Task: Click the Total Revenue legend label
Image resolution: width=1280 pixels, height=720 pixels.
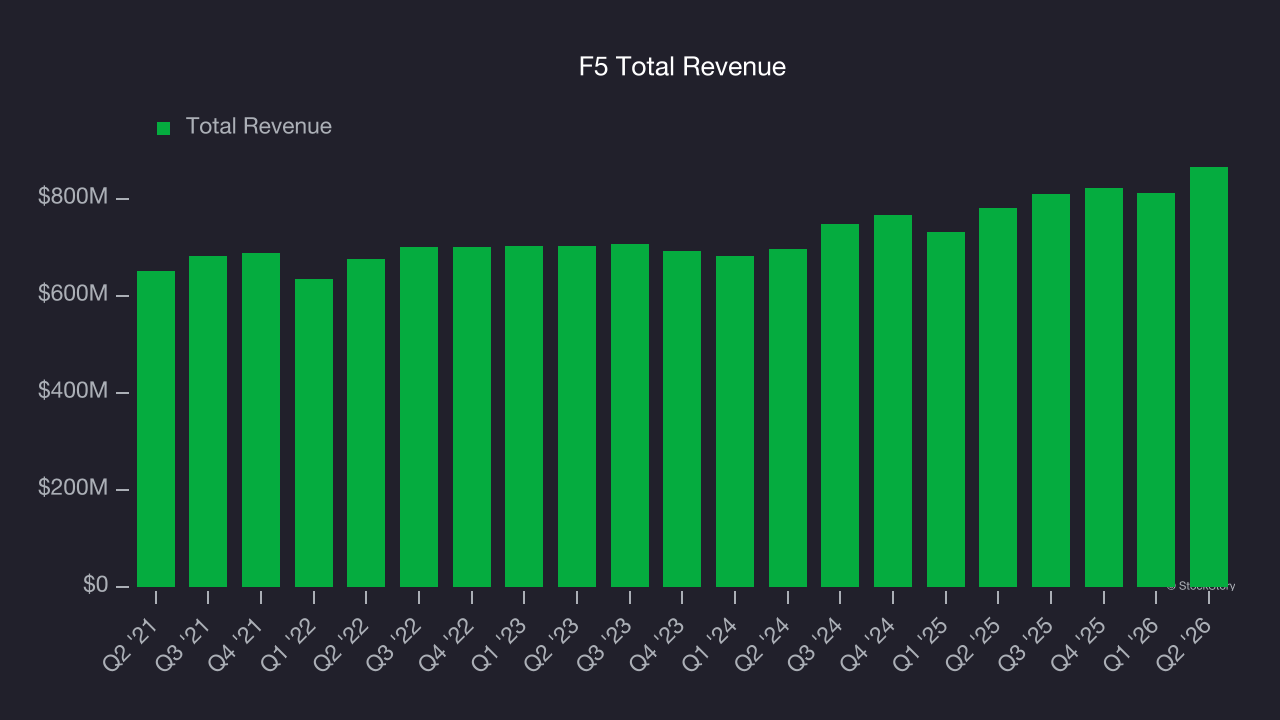Action: coord(259,127)
